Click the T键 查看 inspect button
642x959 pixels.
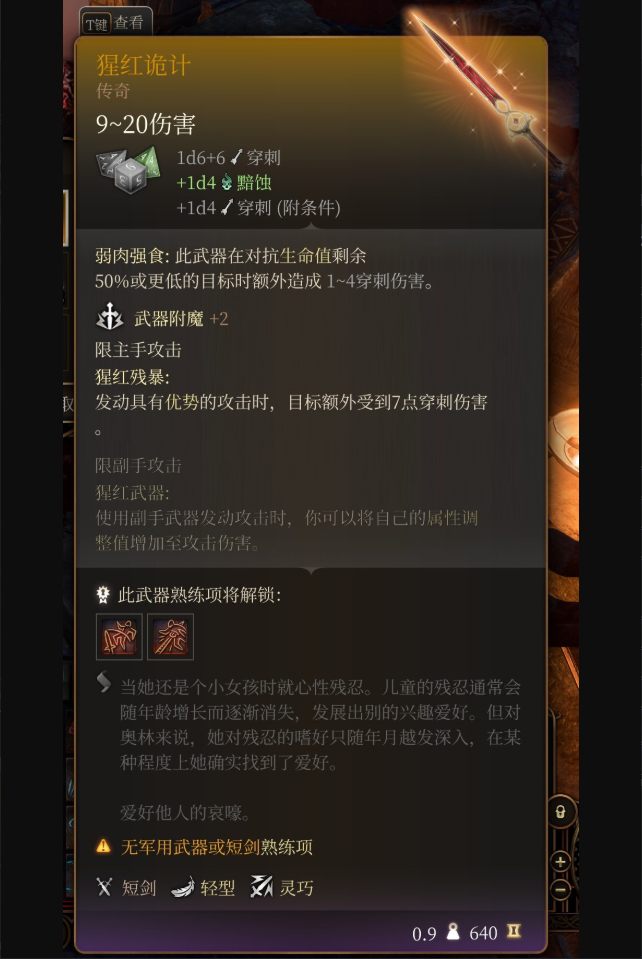click(x=115, y=23)
